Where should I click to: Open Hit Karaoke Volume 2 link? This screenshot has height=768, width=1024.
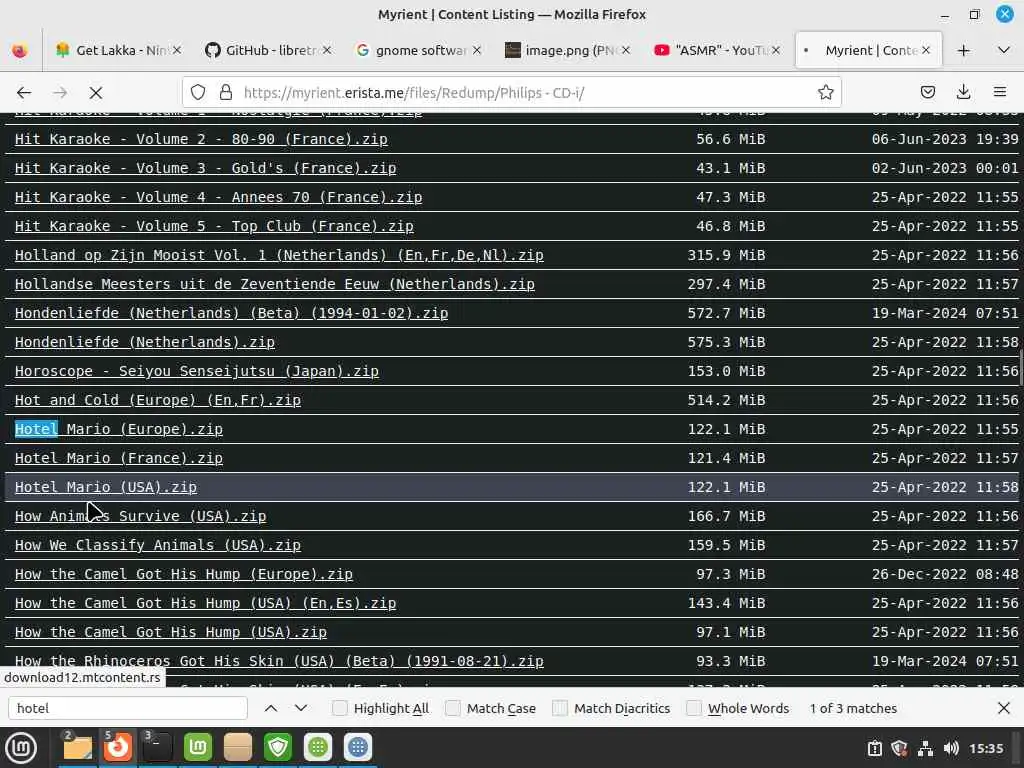pos(201,139)
